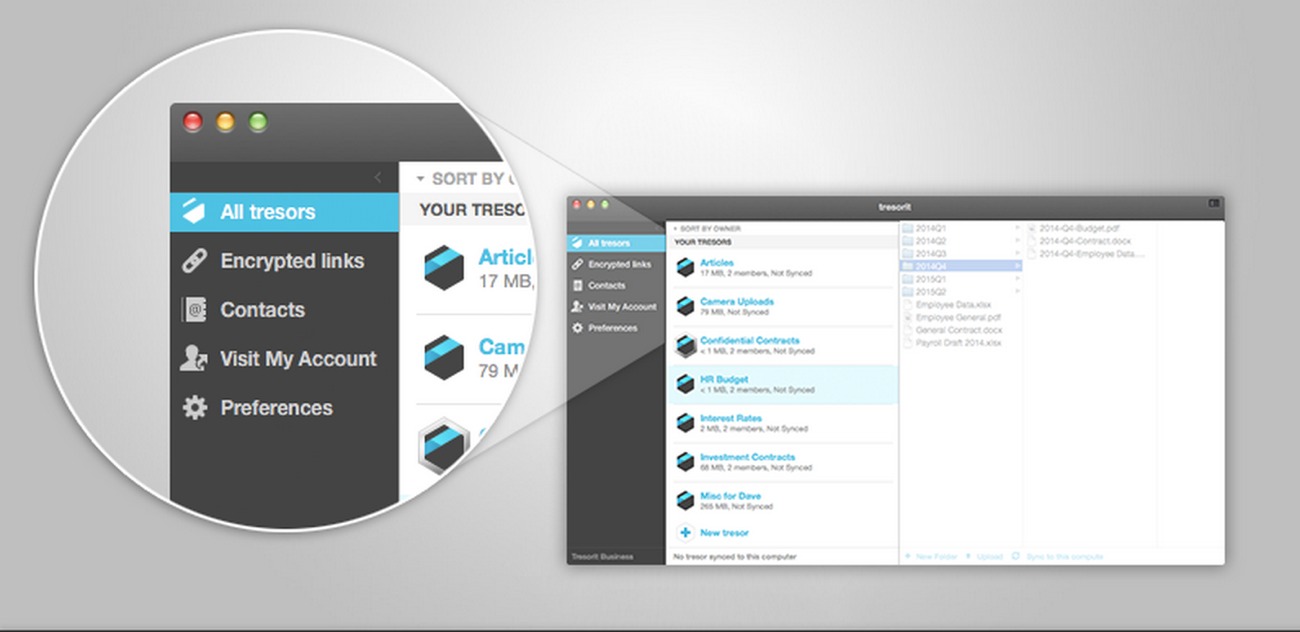Click the Upload button in the bottom bar
Screen dimensions: 1300x632
click(x=984, y=556)
